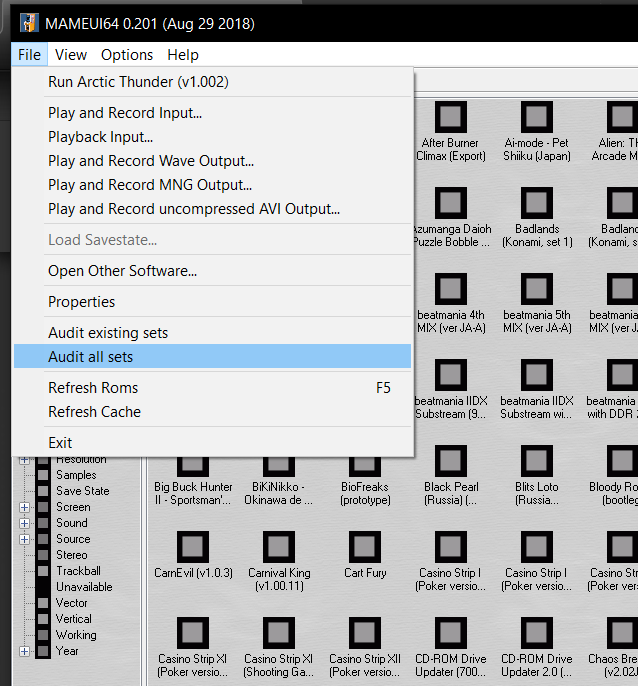Select Exit in File menu
The height and width of the screenshot is (686, 638).
(213, 443)
